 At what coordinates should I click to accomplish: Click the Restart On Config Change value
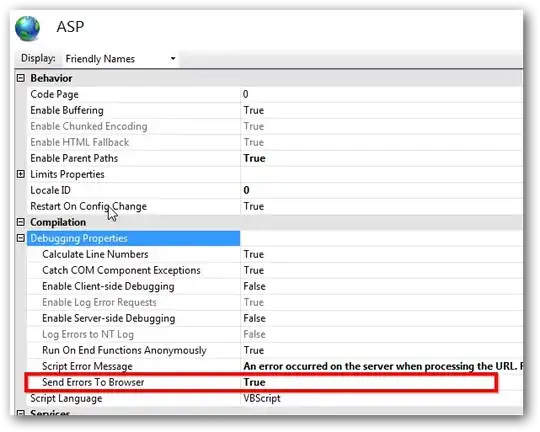coord(254,206)
